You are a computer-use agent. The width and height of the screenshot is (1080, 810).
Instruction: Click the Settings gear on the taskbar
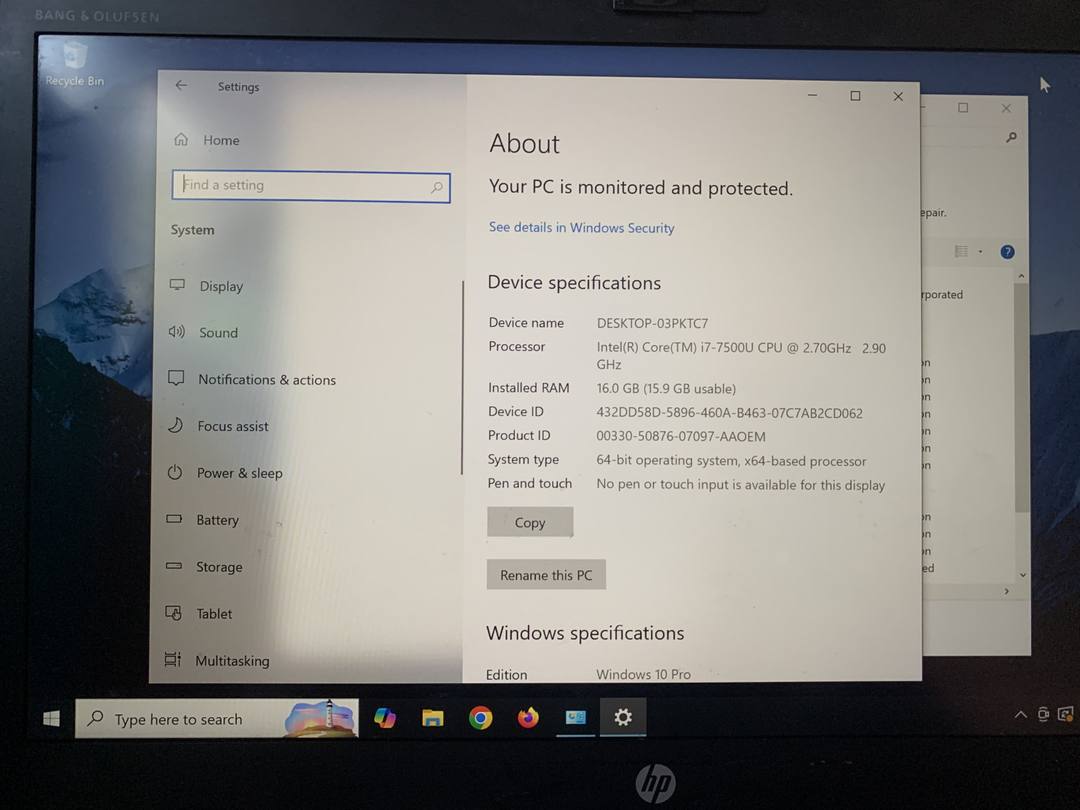click(x=623, y=717)
